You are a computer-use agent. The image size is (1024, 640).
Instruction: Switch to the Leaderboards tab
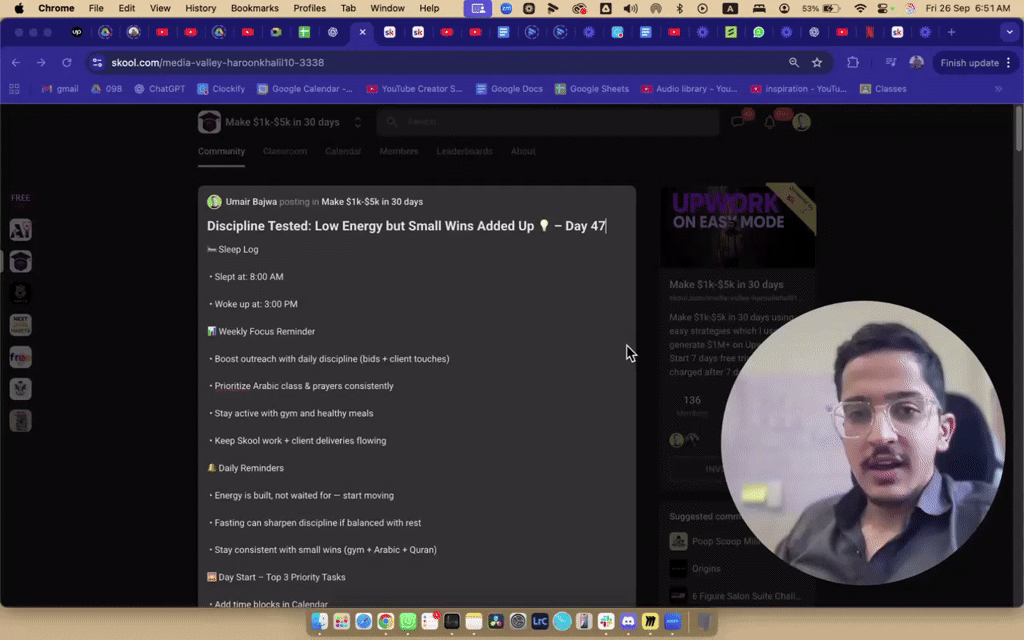(464, 151)
